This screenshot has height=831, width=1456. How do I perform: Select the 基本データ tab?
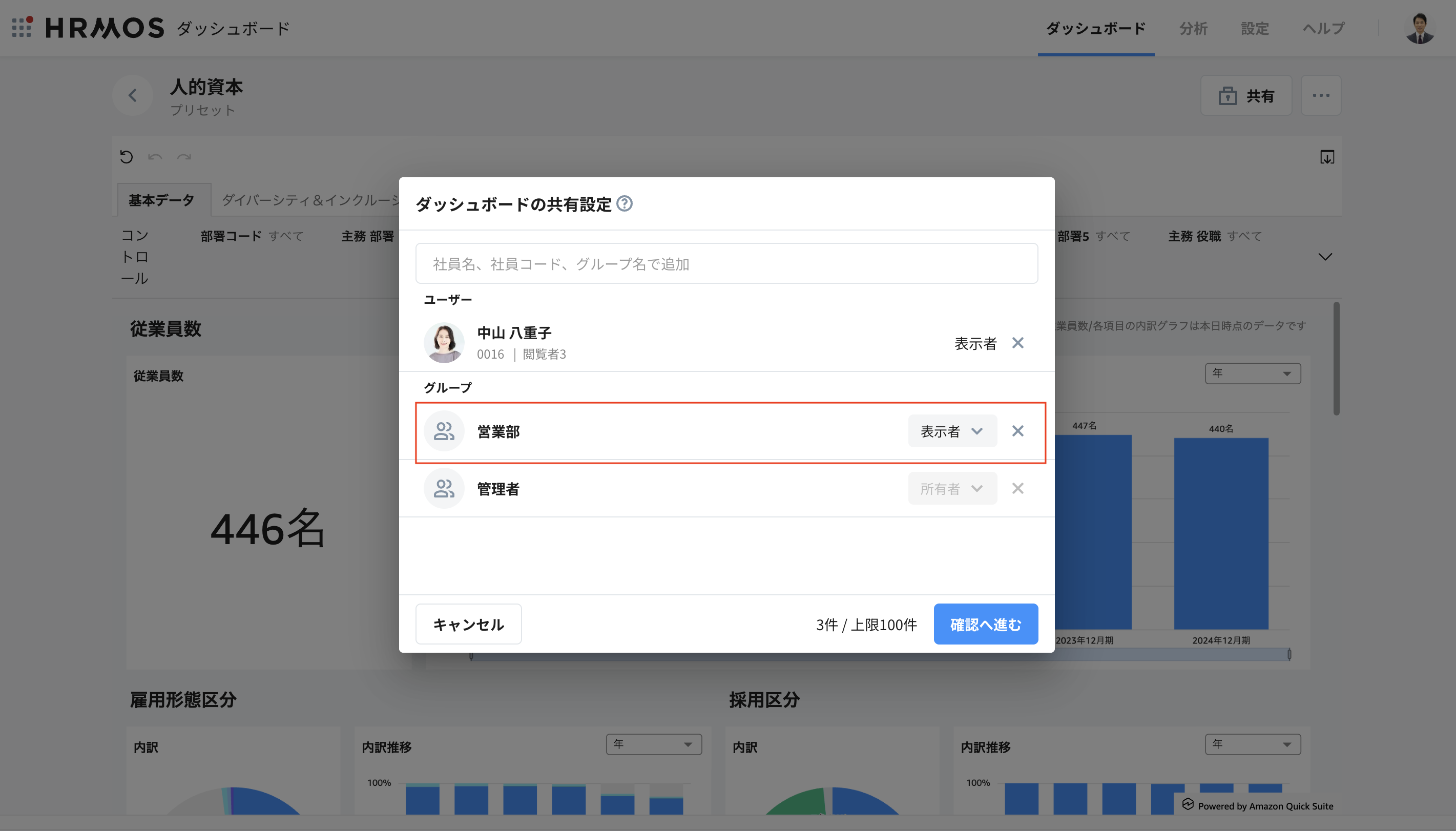pos(162,200)
